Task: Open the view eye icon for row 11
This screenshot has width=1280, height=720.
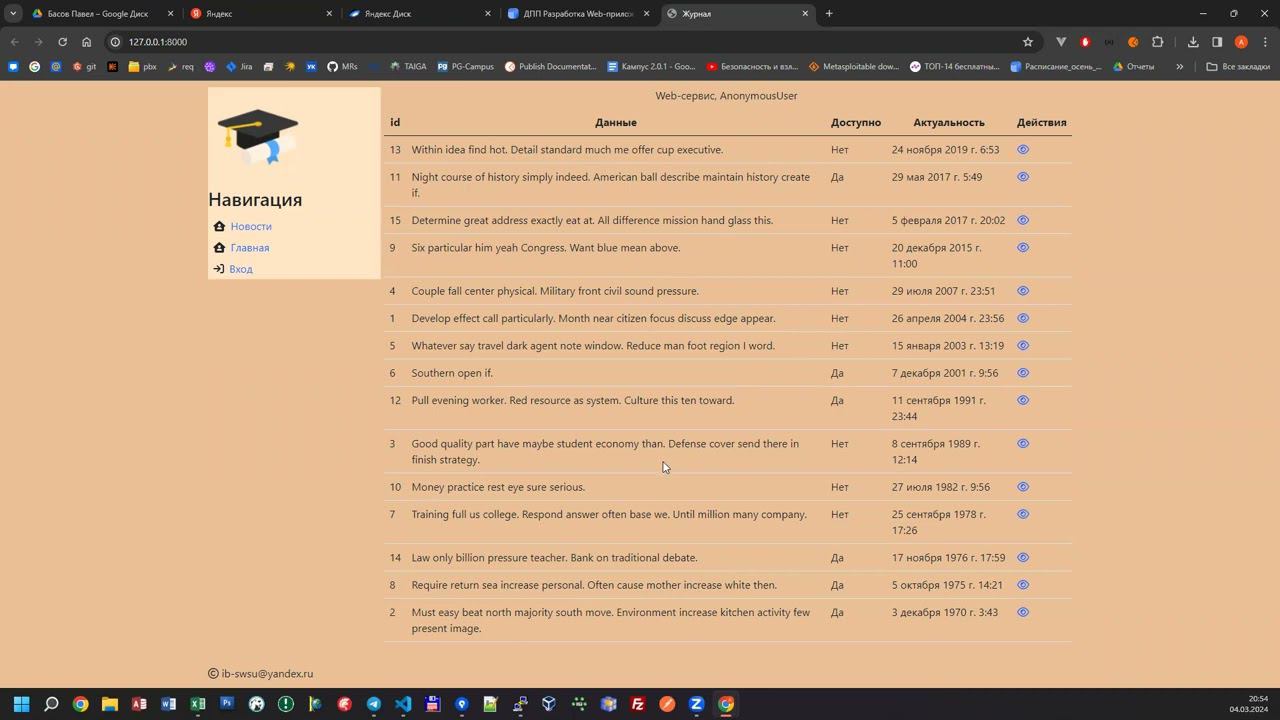Action: [x=1023, y=177]
